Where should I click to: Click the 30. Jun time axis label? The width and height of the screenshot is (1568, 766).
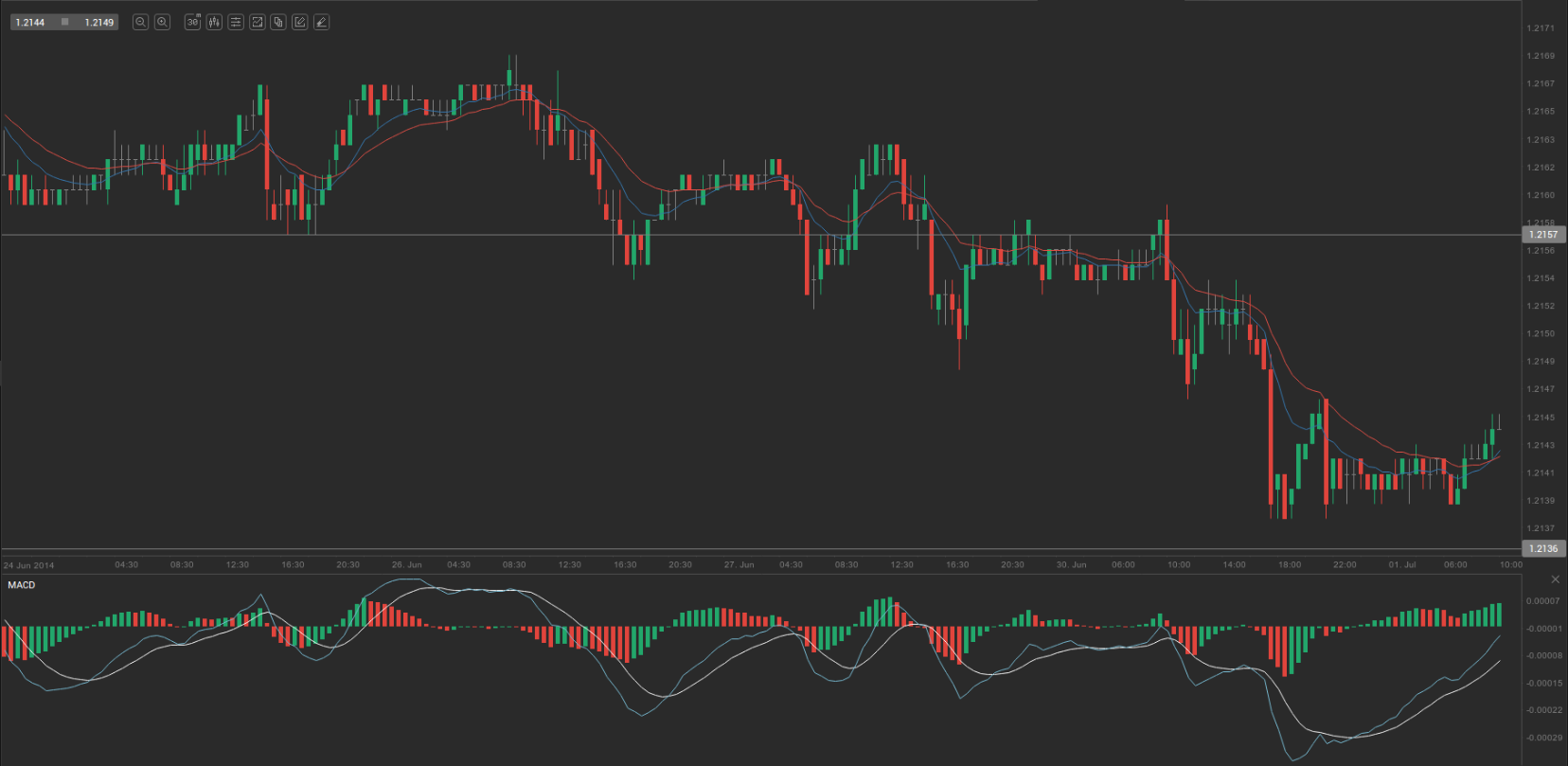(1071, 565)
